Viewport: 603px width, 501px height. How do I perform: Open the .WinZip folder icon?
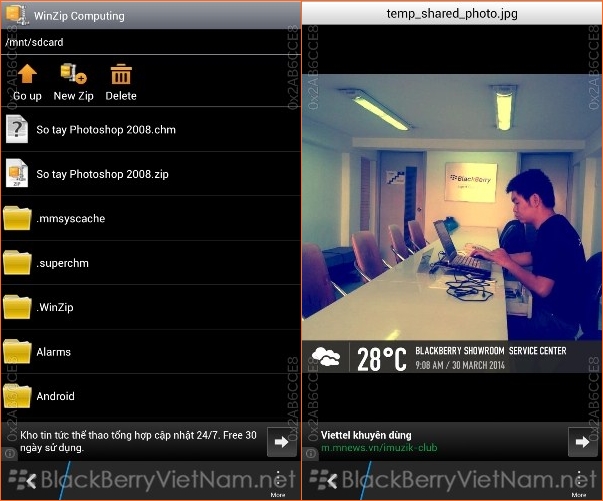pyautogui.click(x=17, y=307)
